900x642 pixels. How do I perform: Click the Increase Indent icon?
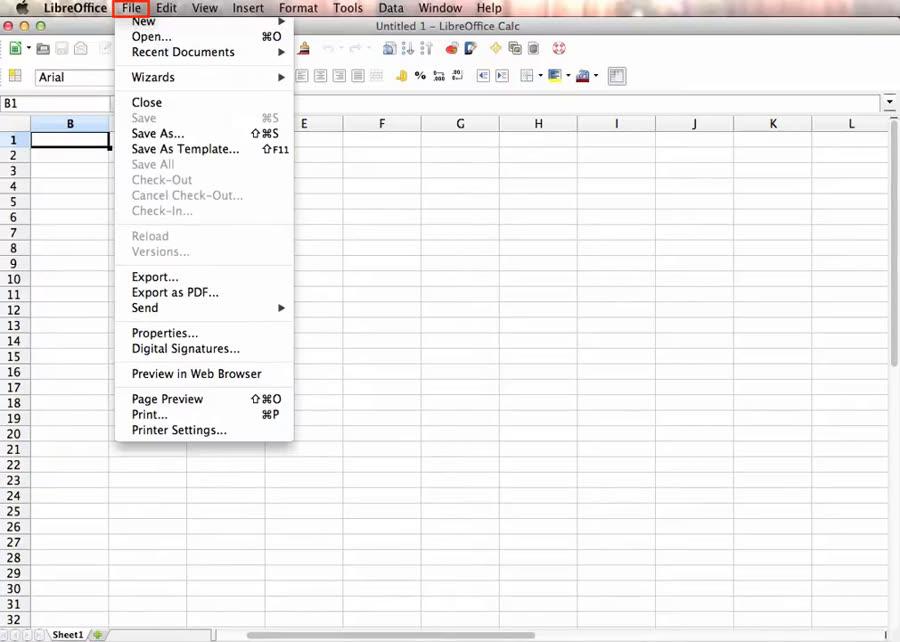point(502,76)
